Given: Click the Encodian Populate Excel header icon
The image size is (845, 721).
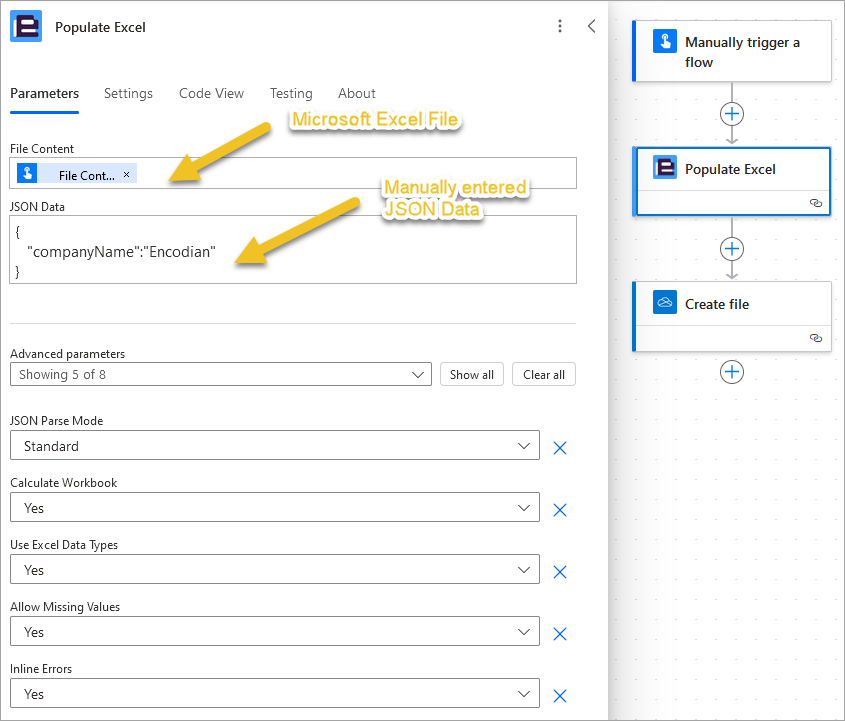Looking at the screenshot, I should pos(26,26).
